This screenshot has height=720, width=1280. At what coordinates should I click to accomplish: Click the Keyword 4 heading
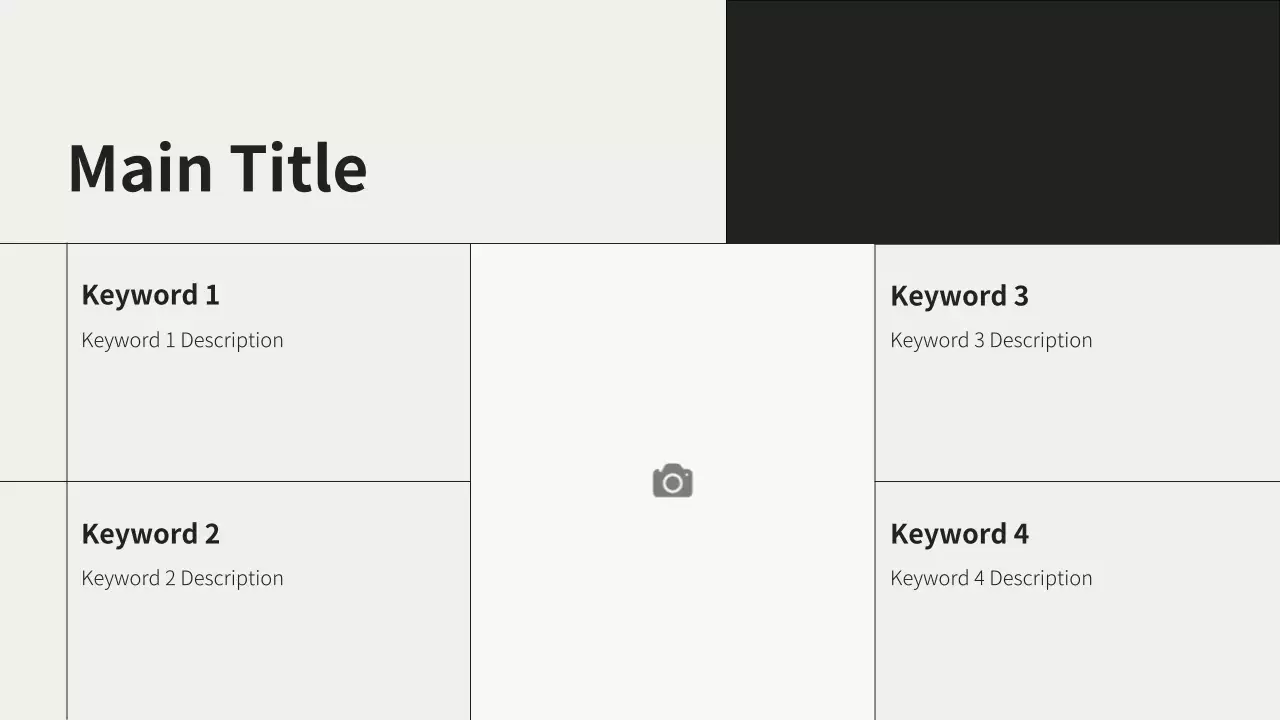(959, 534)
